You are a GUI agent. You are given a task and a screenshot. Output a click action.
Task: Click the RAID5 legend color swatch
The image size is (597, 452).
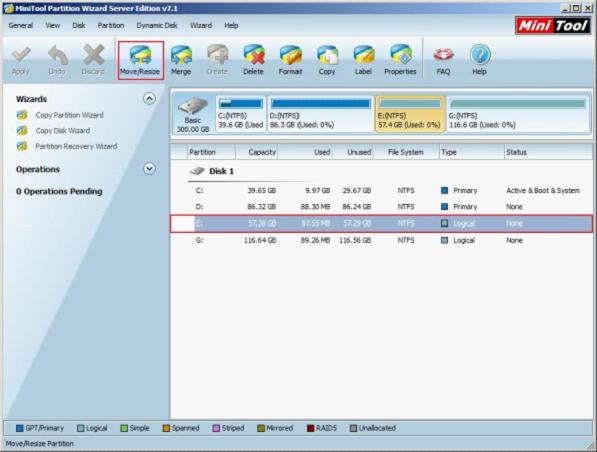(x=310, y=428)
